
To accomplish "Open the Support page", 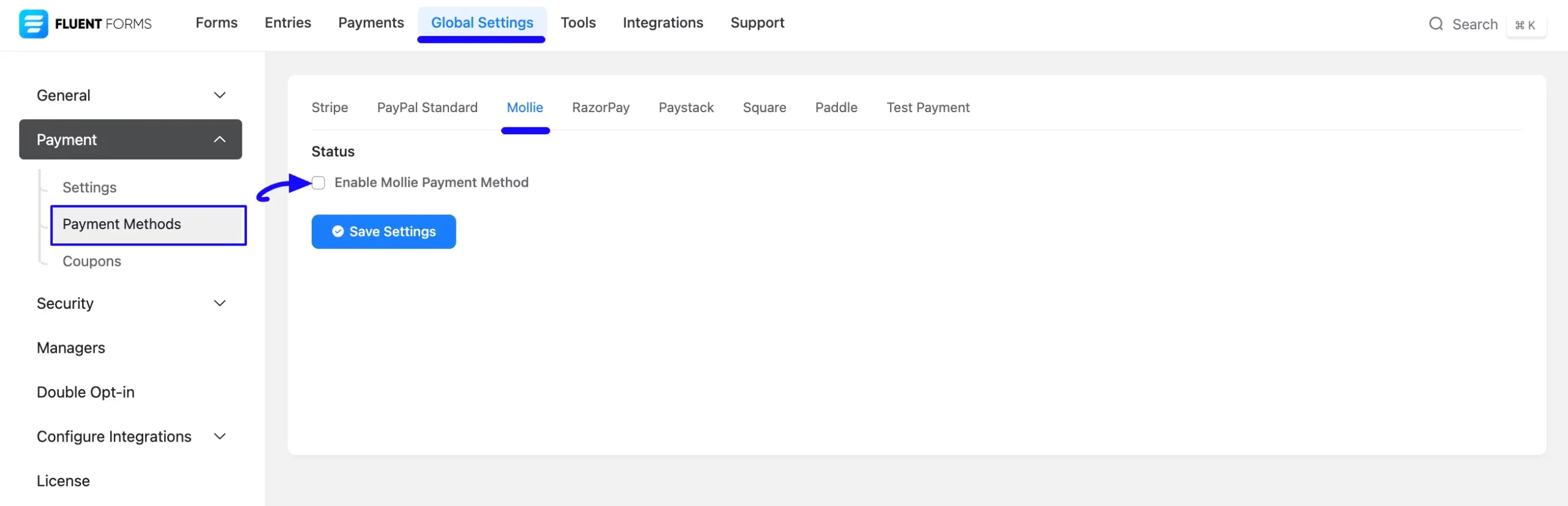I will point(757,23).
